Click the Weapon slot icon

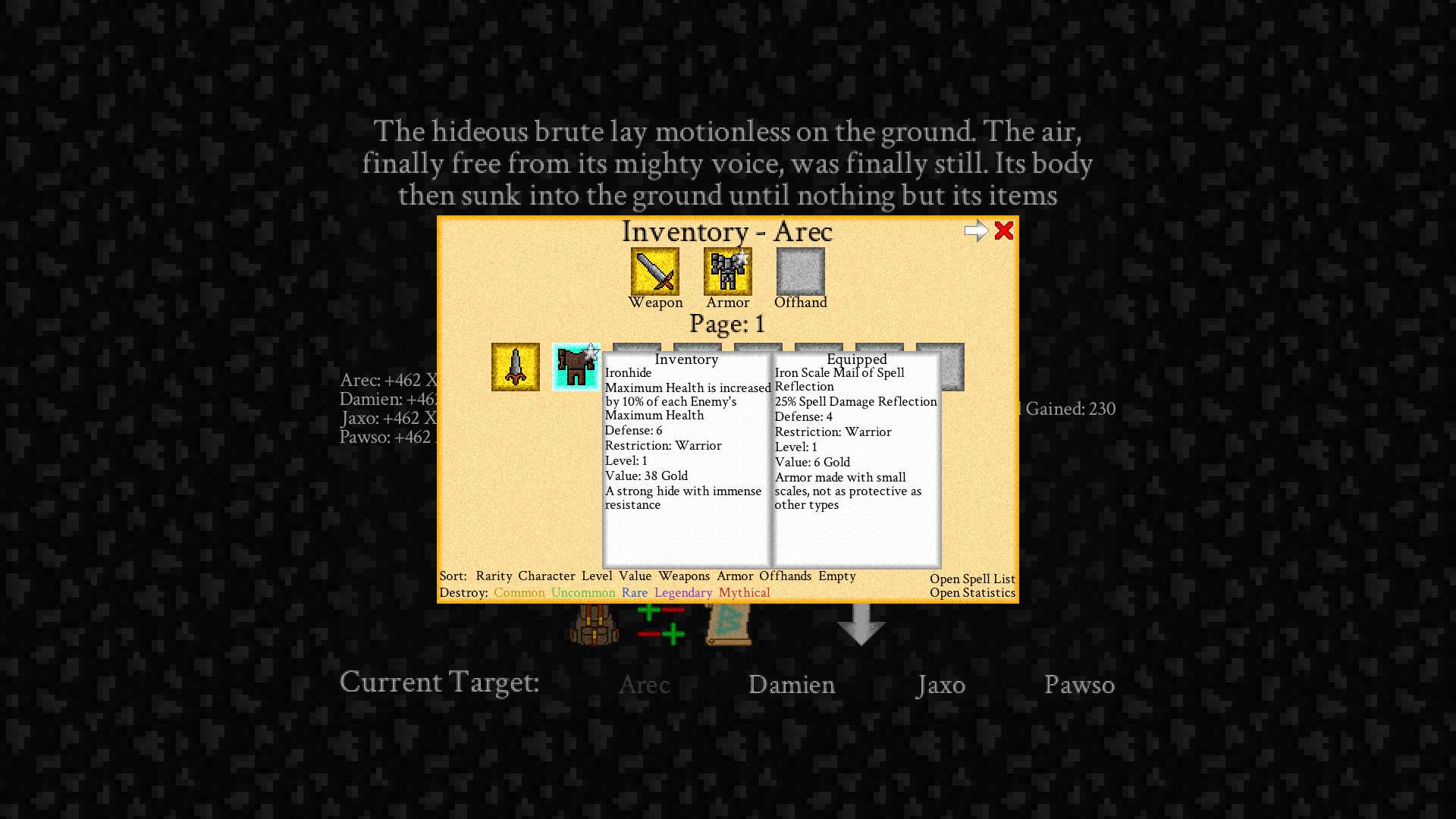pyautogui.click(x=654, y=269)
